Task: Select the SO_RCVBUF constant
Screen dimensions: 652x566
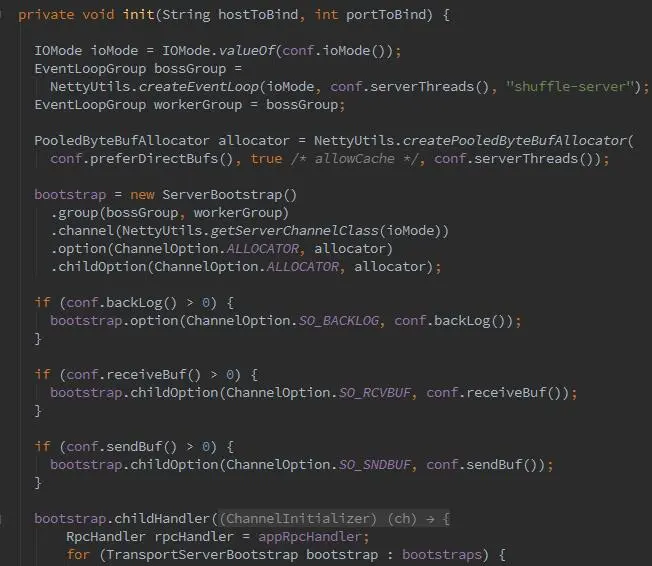Action: (x=375, y=393)
